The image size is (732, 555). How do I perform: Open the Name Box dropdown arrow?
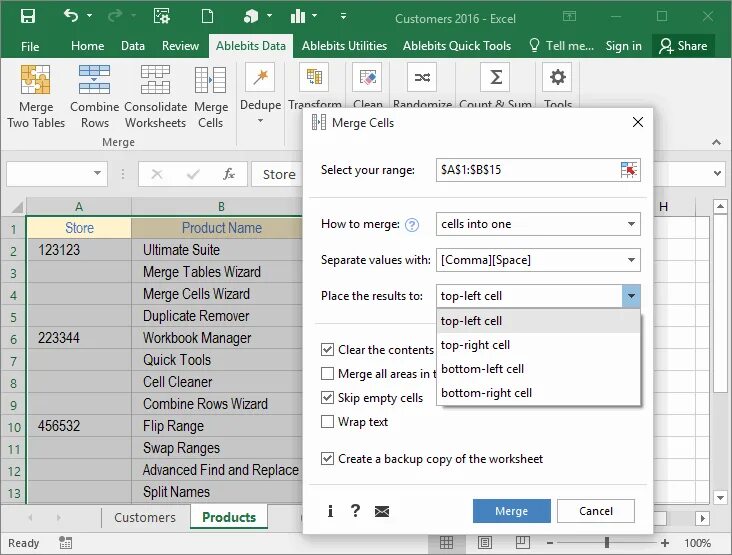pyautogui.click(x=97, y=173)
